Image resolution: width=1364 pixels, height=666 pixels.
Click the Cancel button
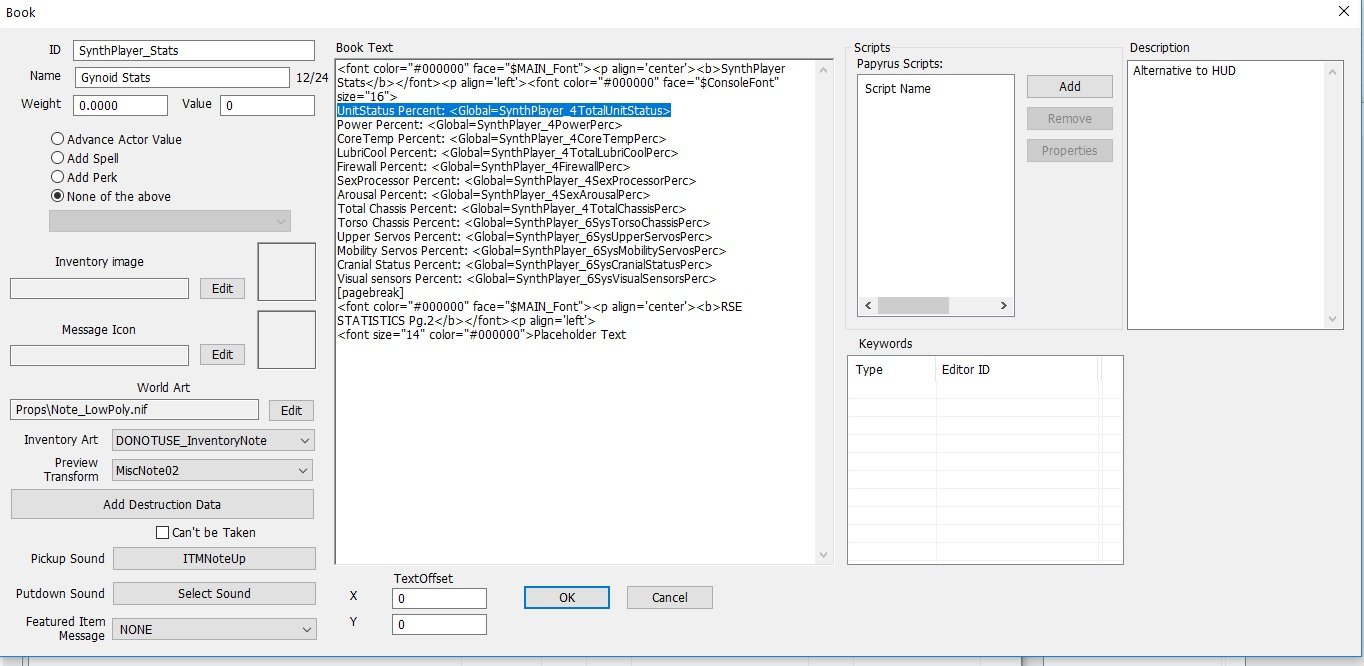point(670,597)
